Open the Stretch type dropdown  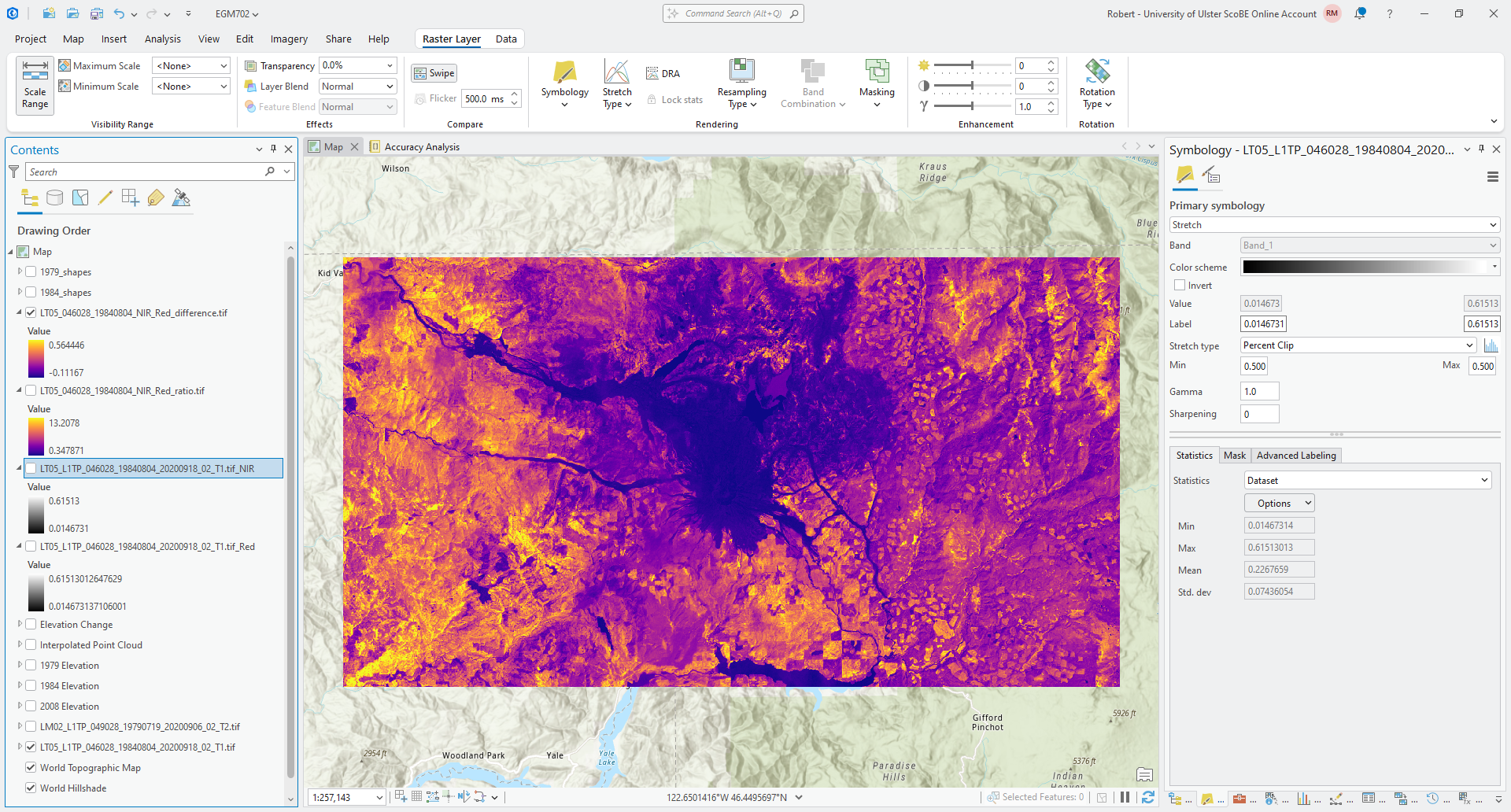pyautogui.click(x=1358, y=345)
